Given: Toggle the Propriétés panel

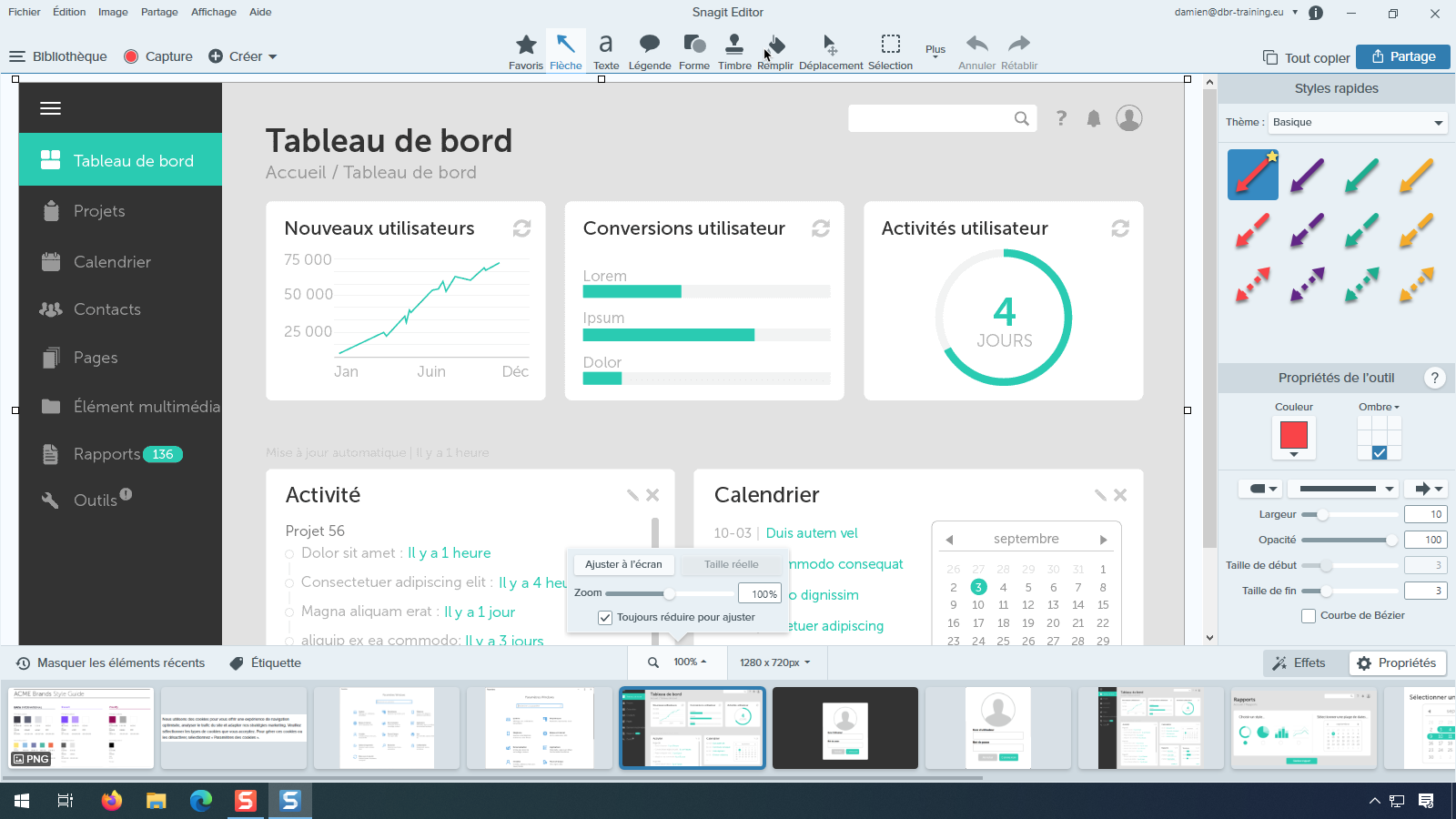Looking at the screenshot, I should point(1397,663).
